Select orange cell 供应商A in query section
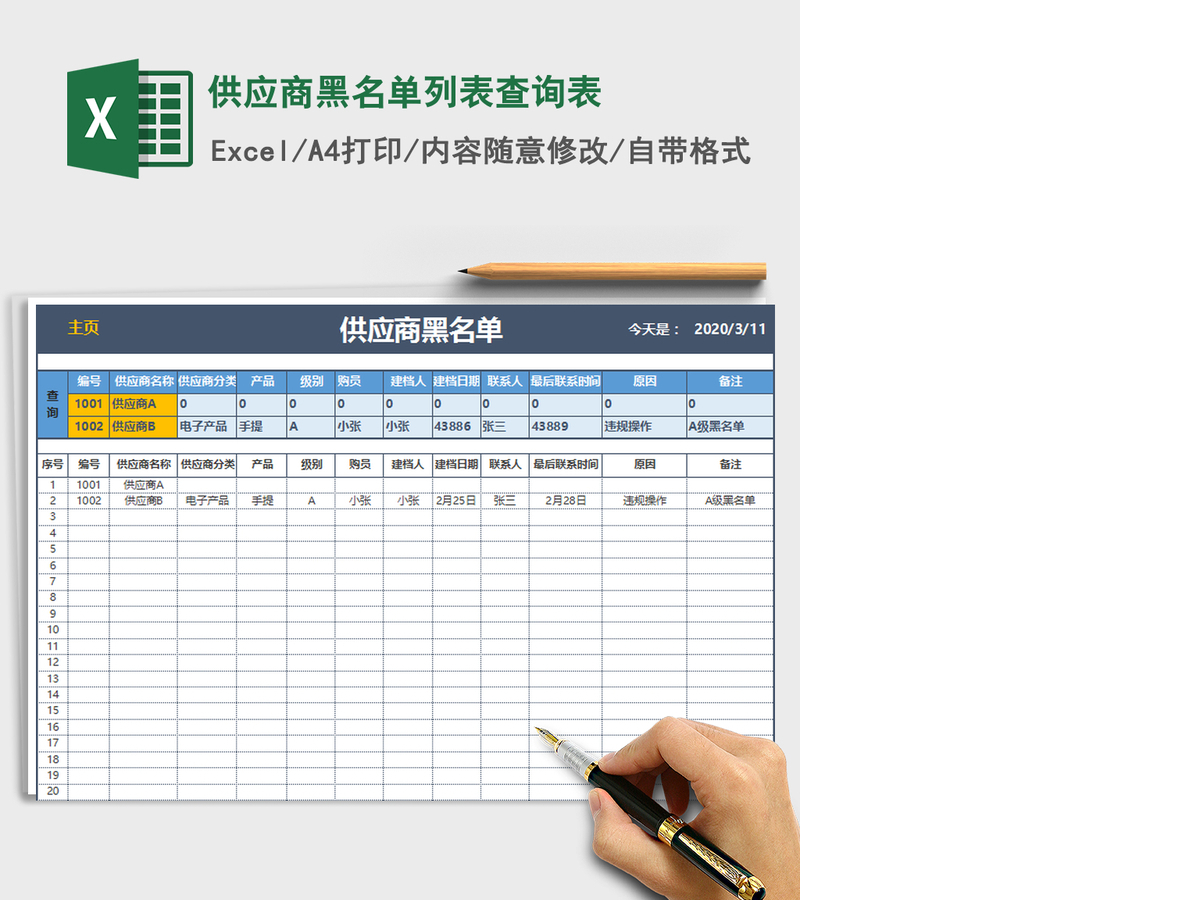This screenshot has height=900, width=1200. pos(143,404)
